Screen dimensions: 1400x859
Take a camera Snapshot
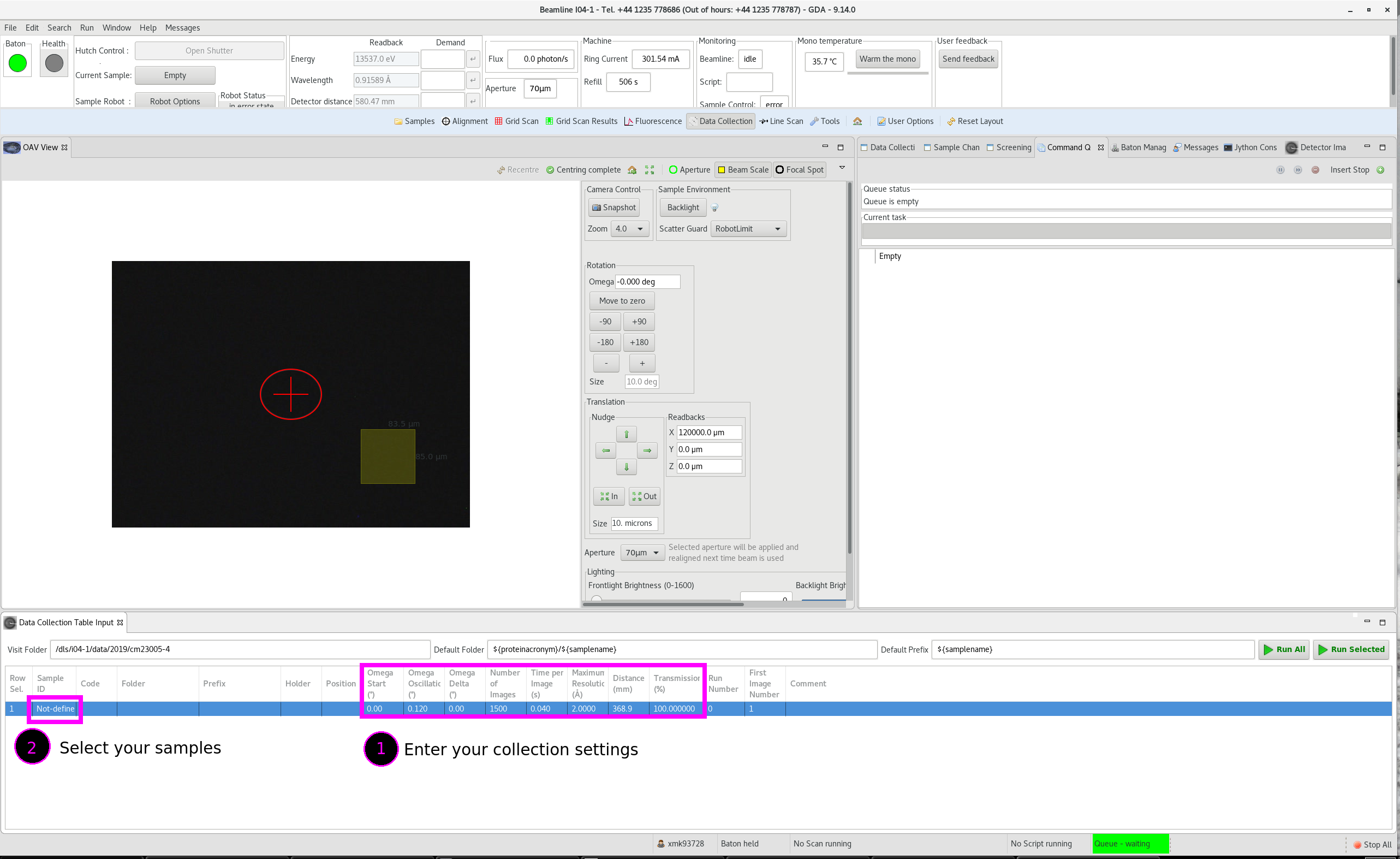click(x=613, y=208)
